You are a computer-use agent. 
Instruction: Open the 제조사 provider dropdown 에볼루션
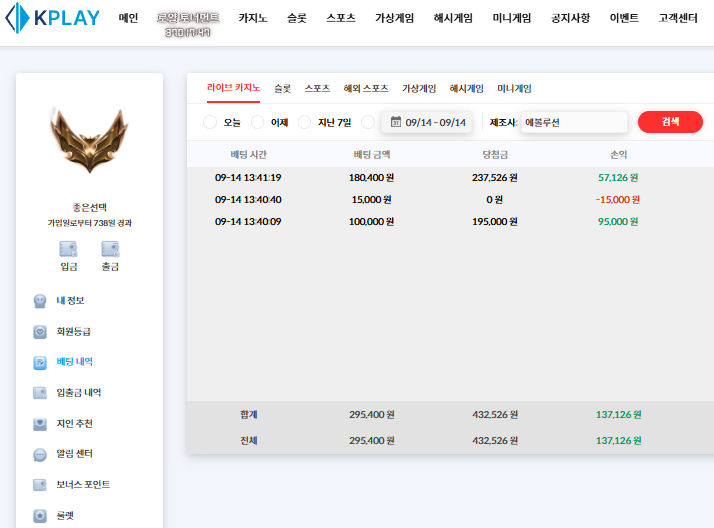pyautogui.click(x=574, y=122)
